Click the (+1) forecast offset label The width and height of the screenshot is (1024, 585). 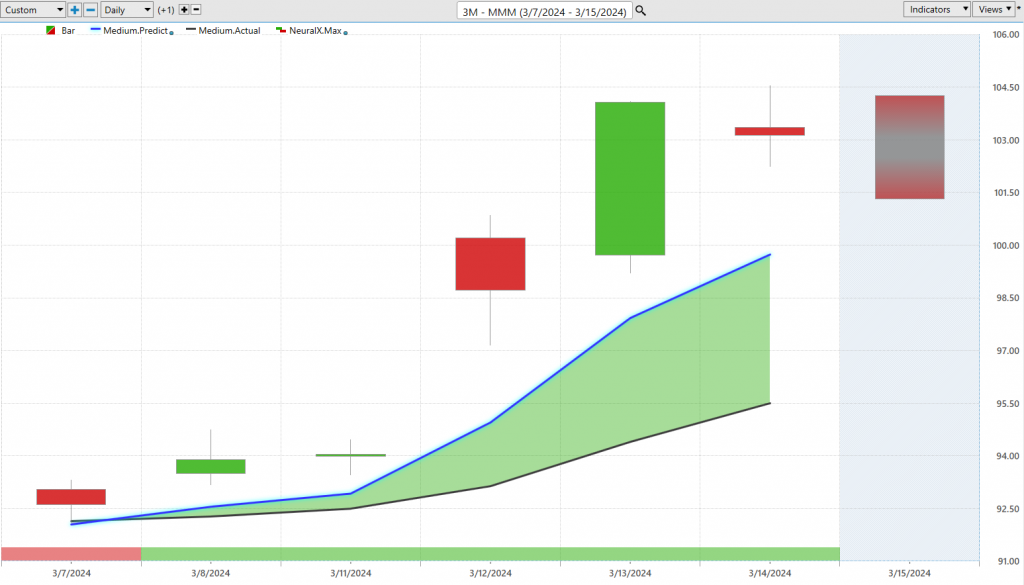[x=166, y=10]
